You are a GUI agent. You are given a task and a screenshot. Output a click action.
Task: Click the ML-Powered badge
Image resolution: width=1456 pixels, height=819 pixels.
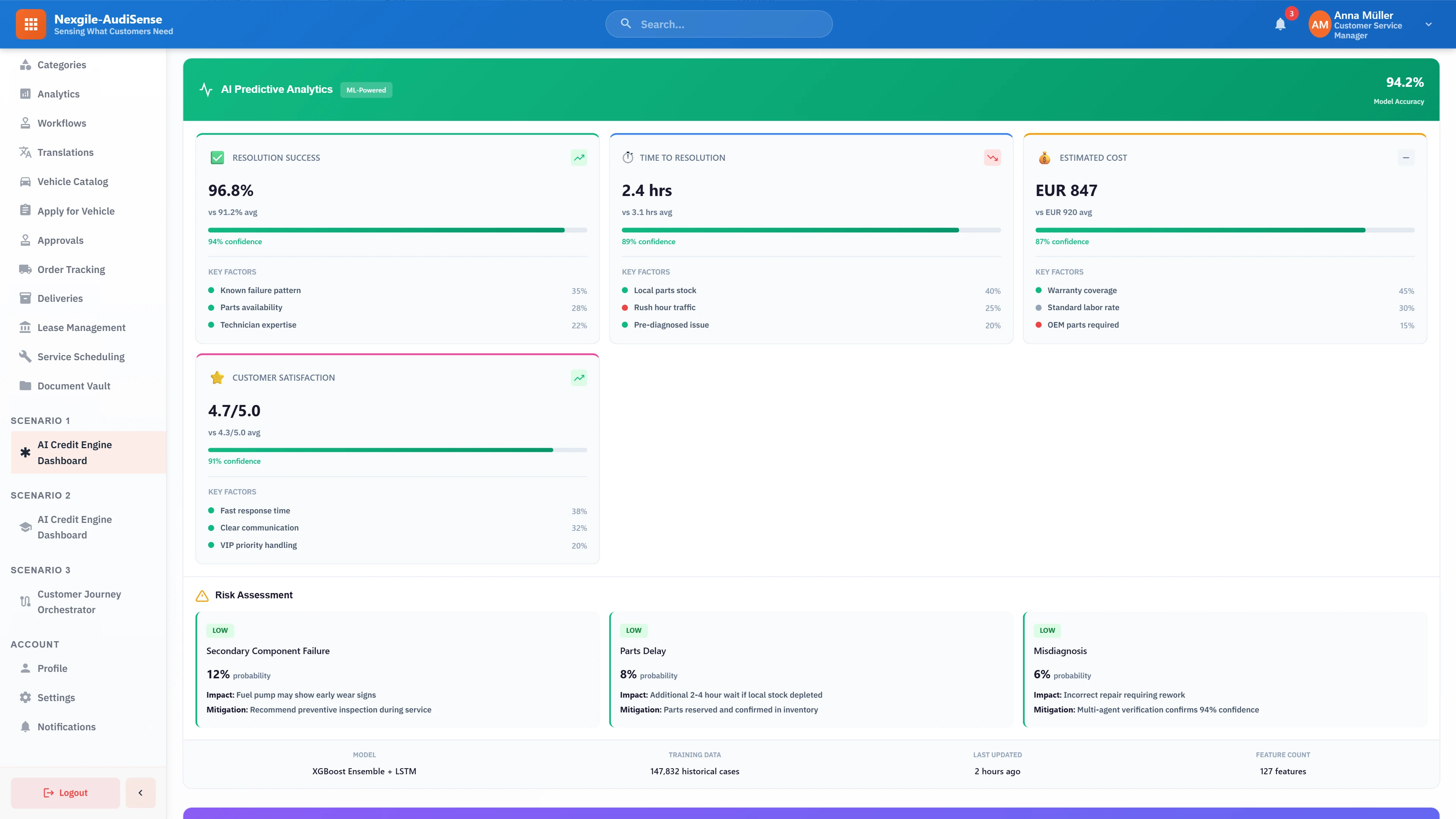[x=366, y=89]
